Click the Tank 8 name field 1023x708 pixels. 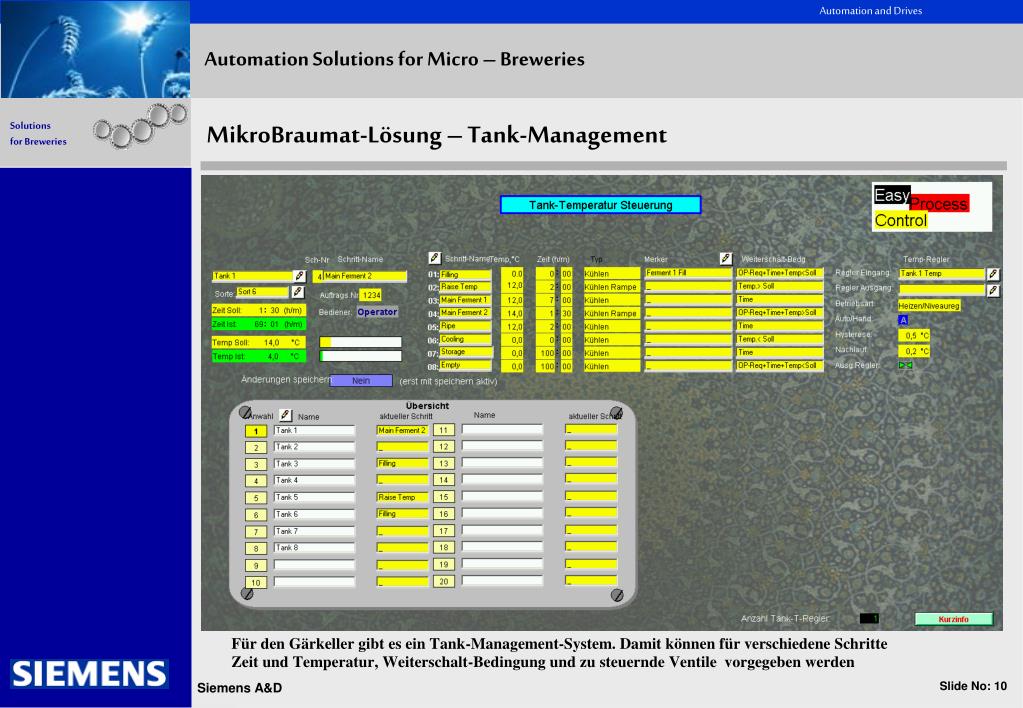314,548
